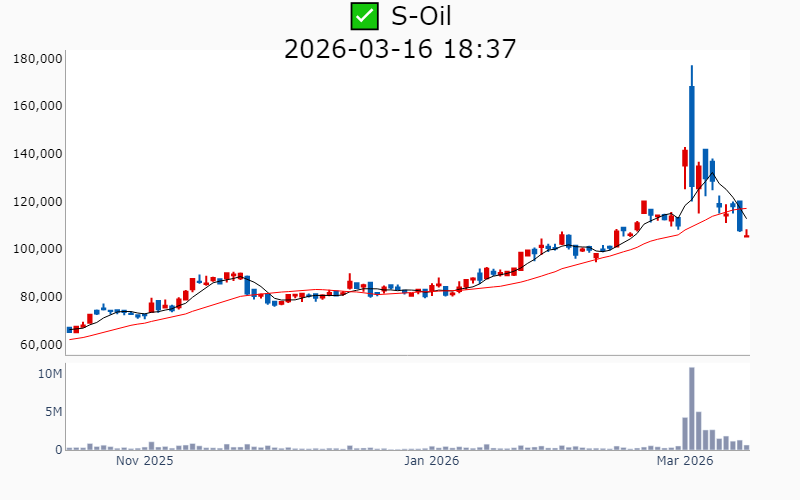Click the rightmost volume bar
Image resolution: width=800 pixels, height=500 pixels.
click(746, 447)
